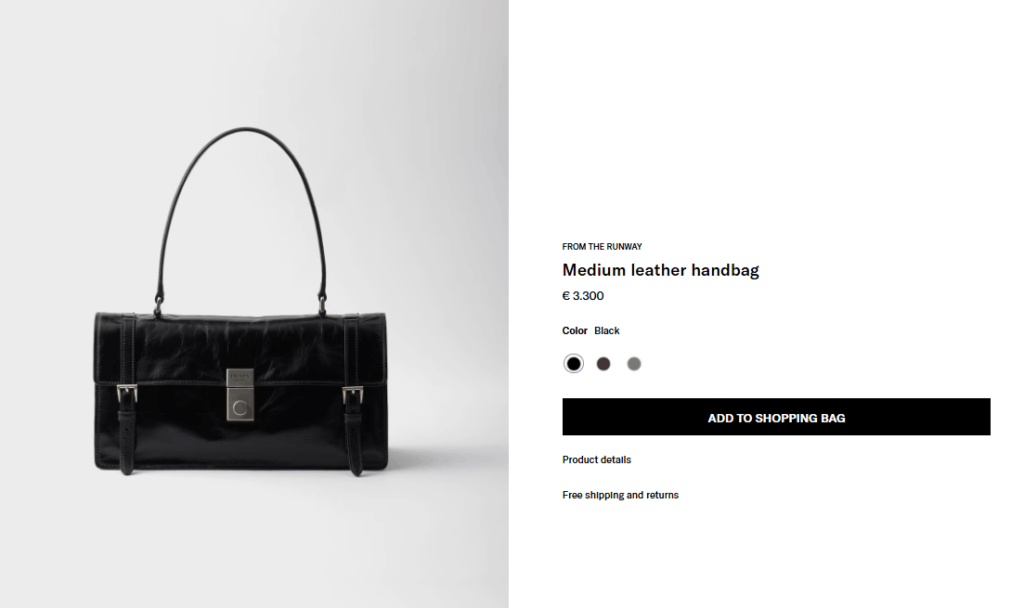Image resolution: width=1024 pixels, height=608 pixels.
Task: Click the top of the bag's handle
Action: (245, 130)
